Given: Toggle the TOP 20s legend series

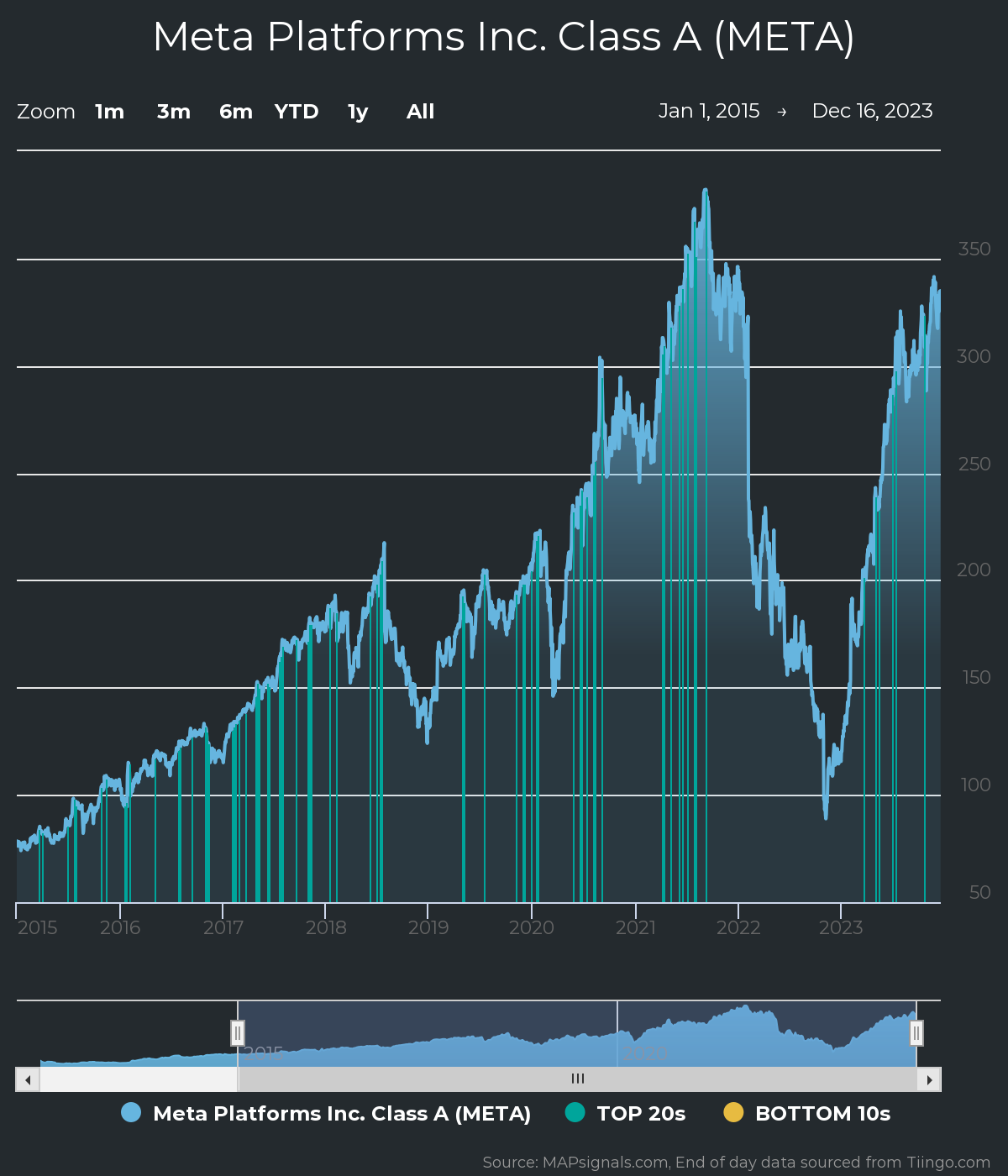Looking at the screenshot, I should tap(625, 1113).
